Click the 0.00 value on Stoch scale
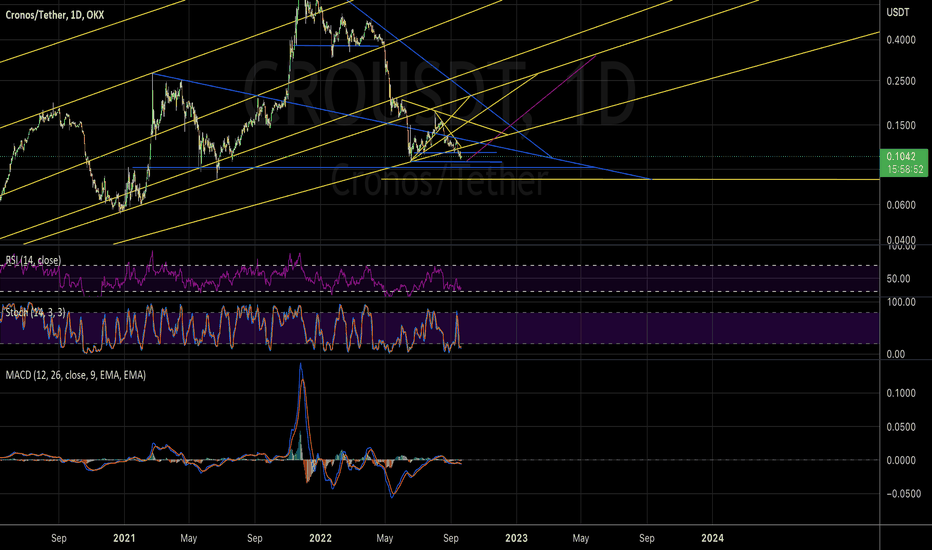Viewport: 932px width, 550px height. (x=896, y=354)
